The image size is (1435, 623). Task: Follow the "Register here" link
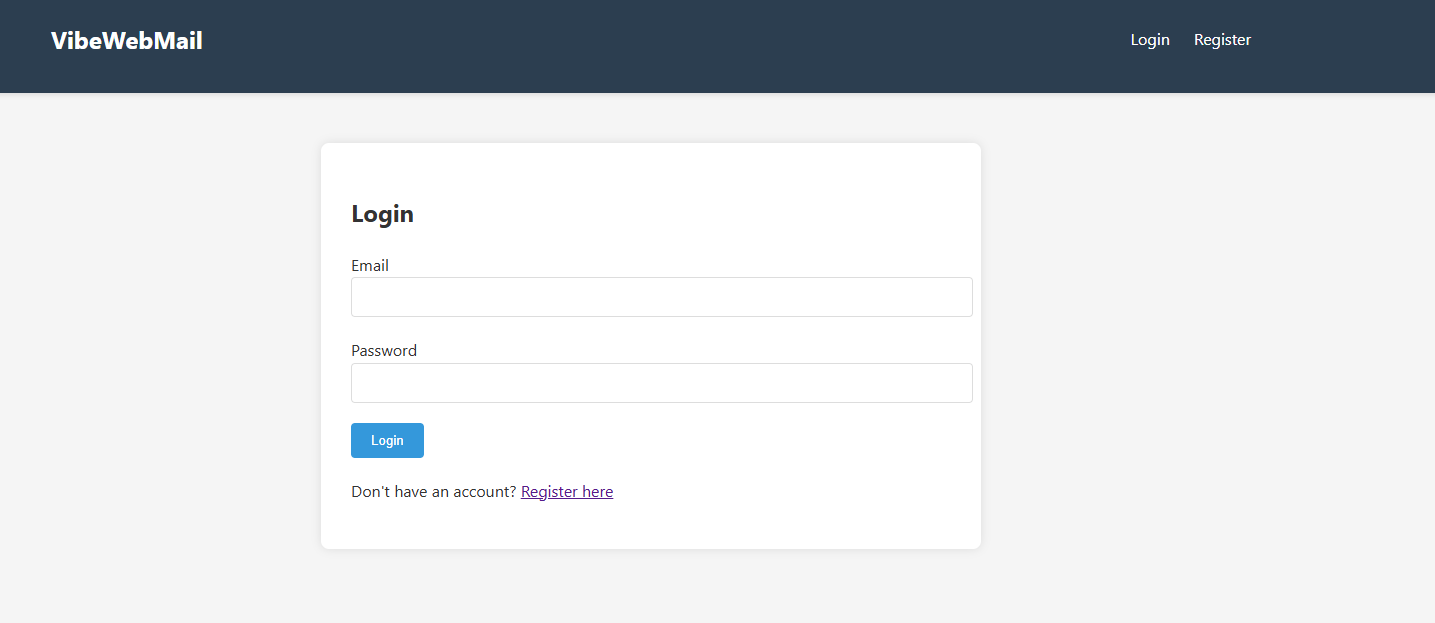[567, 492]
